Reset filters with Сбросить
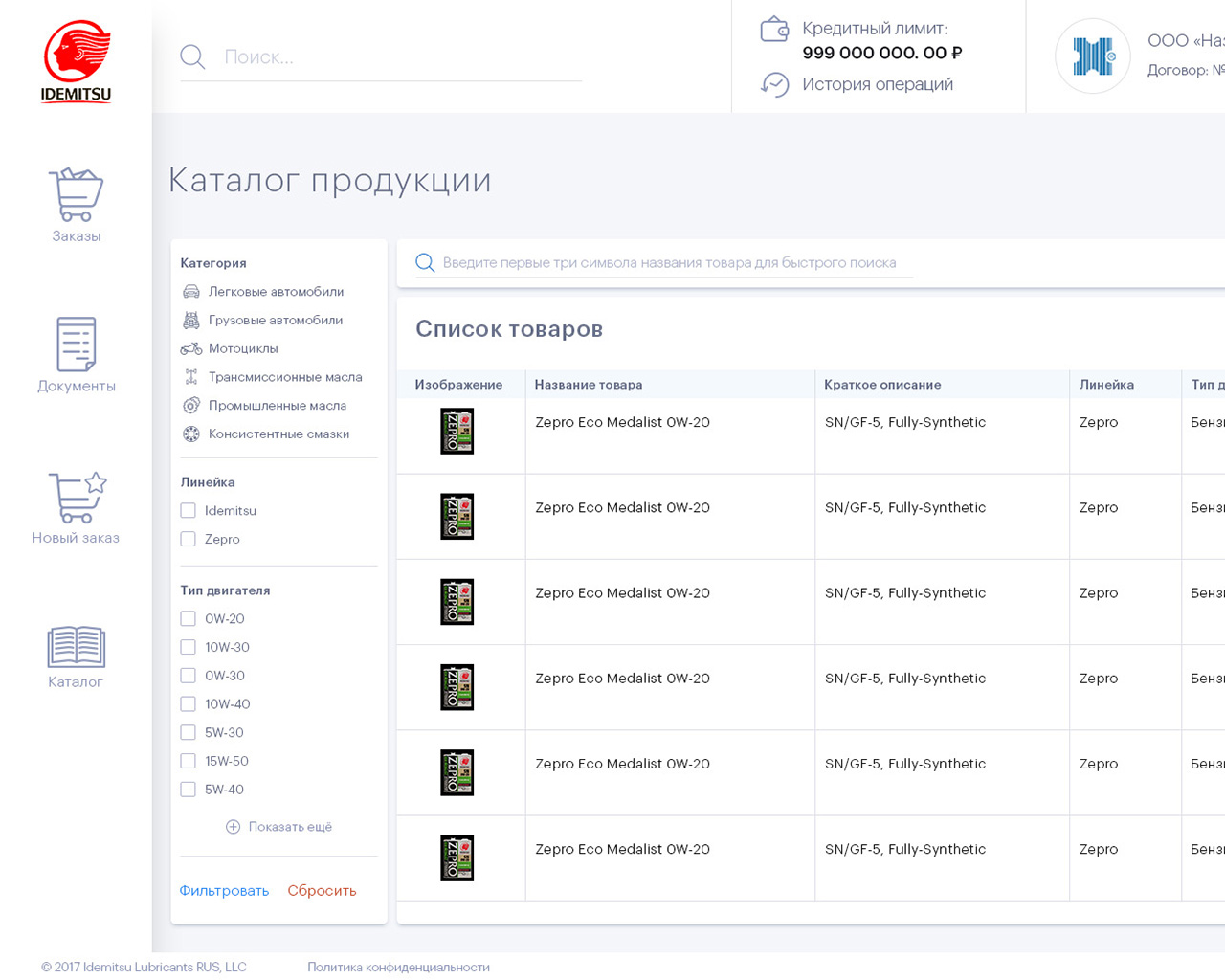 [x=322, y=891]
